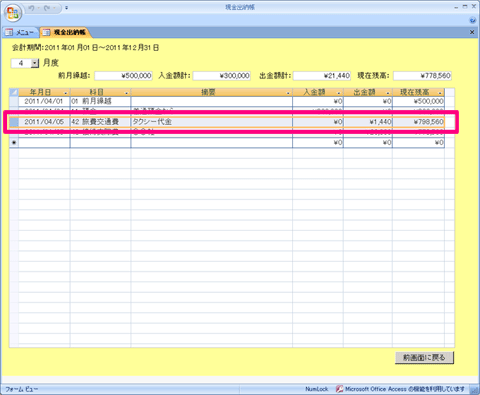The height and width of the screenshot is (395, 480).
Task: Click the 現在残高 field showing ¥778,560
Action: pos(422,76)
